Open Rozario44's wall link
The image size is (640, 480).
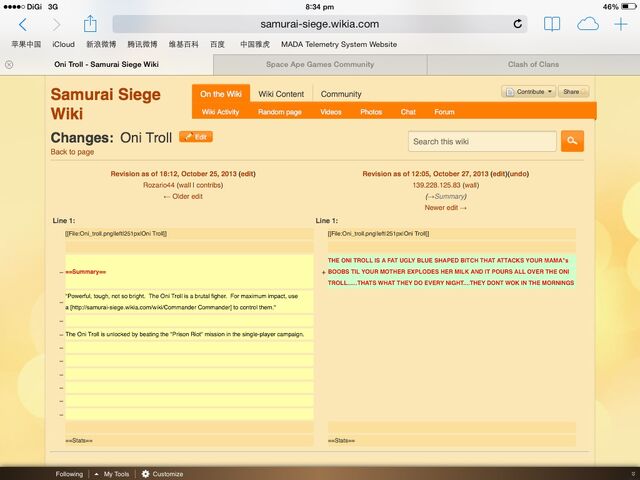[184, 185]
